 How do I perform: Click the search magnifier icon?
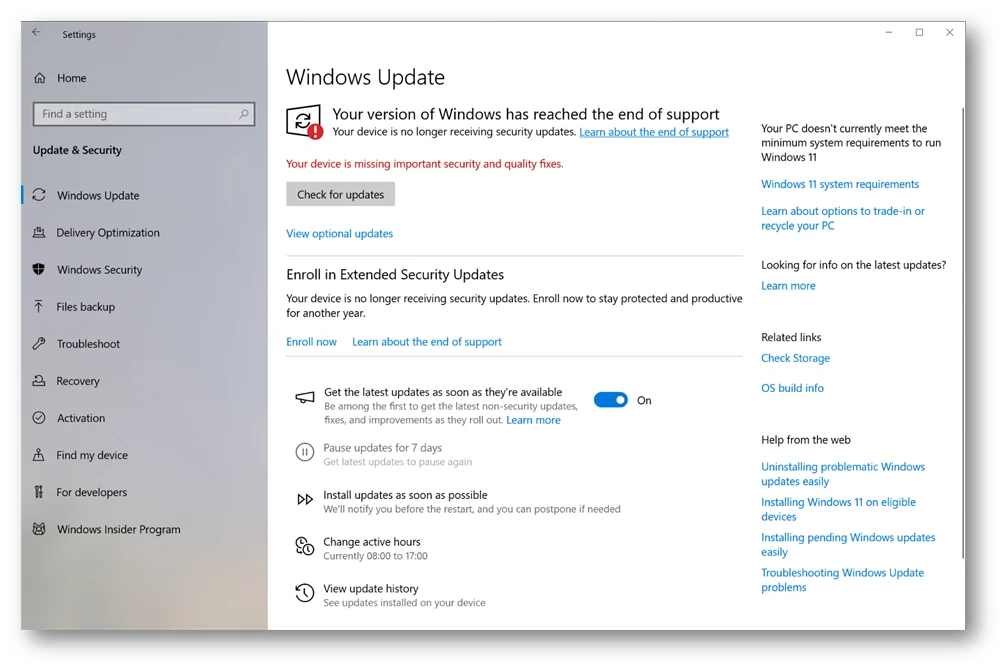244,114
